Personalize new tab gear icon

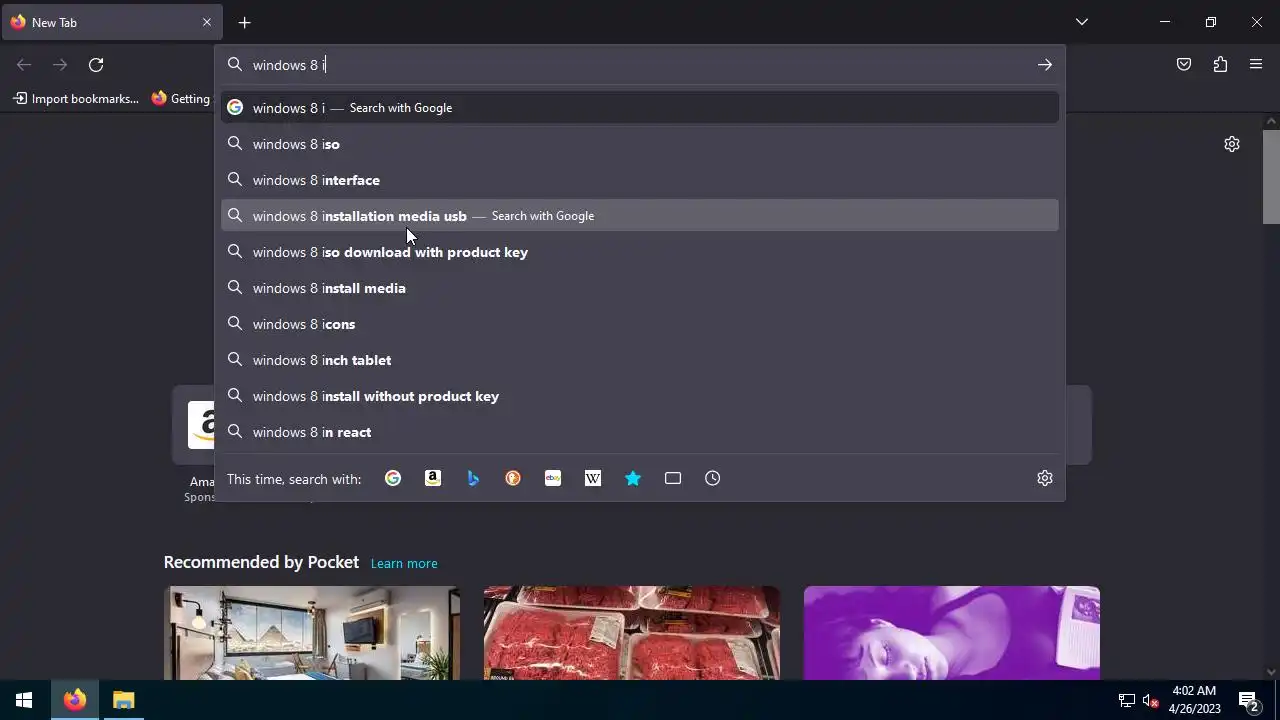[x=1232, y=144]
